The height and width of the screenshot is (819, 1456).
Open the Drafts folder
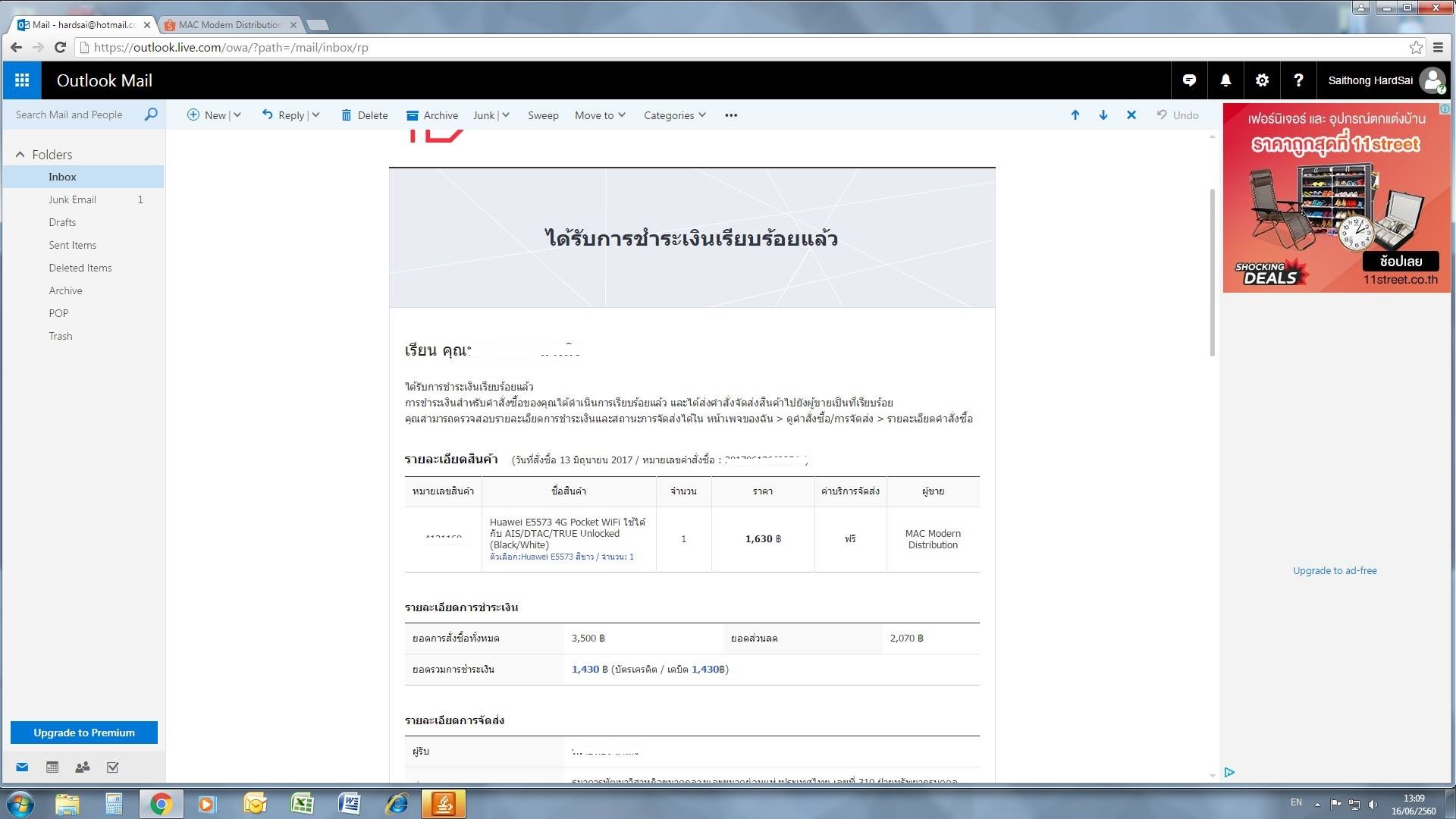coord(83,222)
